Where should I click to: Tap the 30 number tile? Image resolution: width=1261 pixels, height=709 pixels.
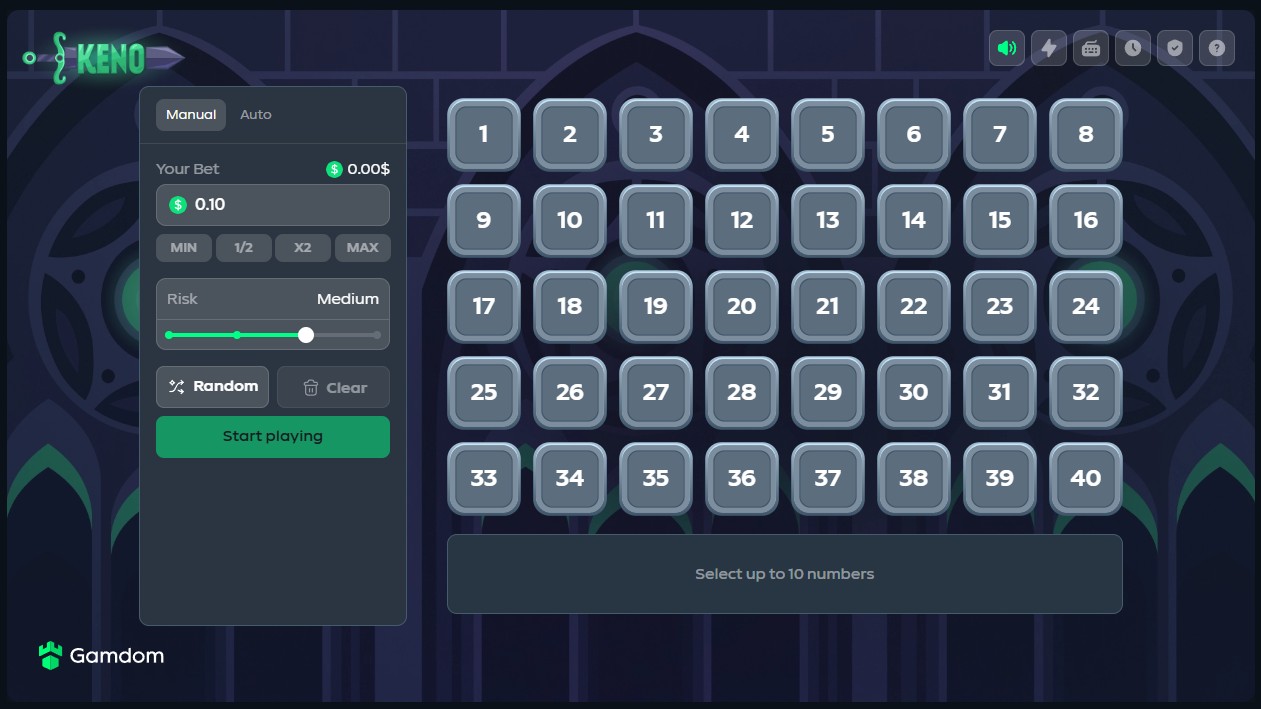[x=914, y=393]
